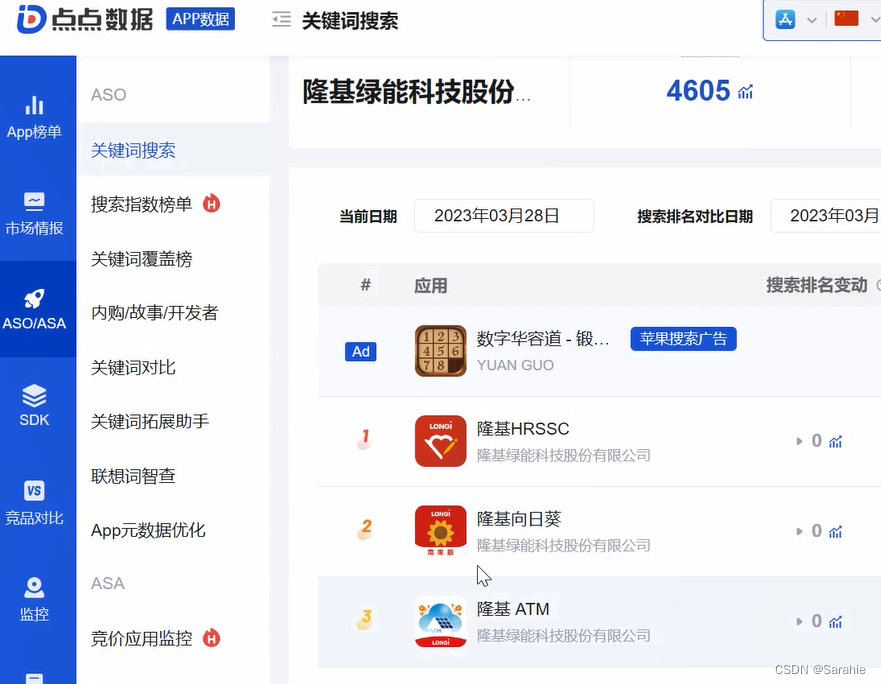
Task: Open the 隆基 ATM app name link
Action: [513, 609]
